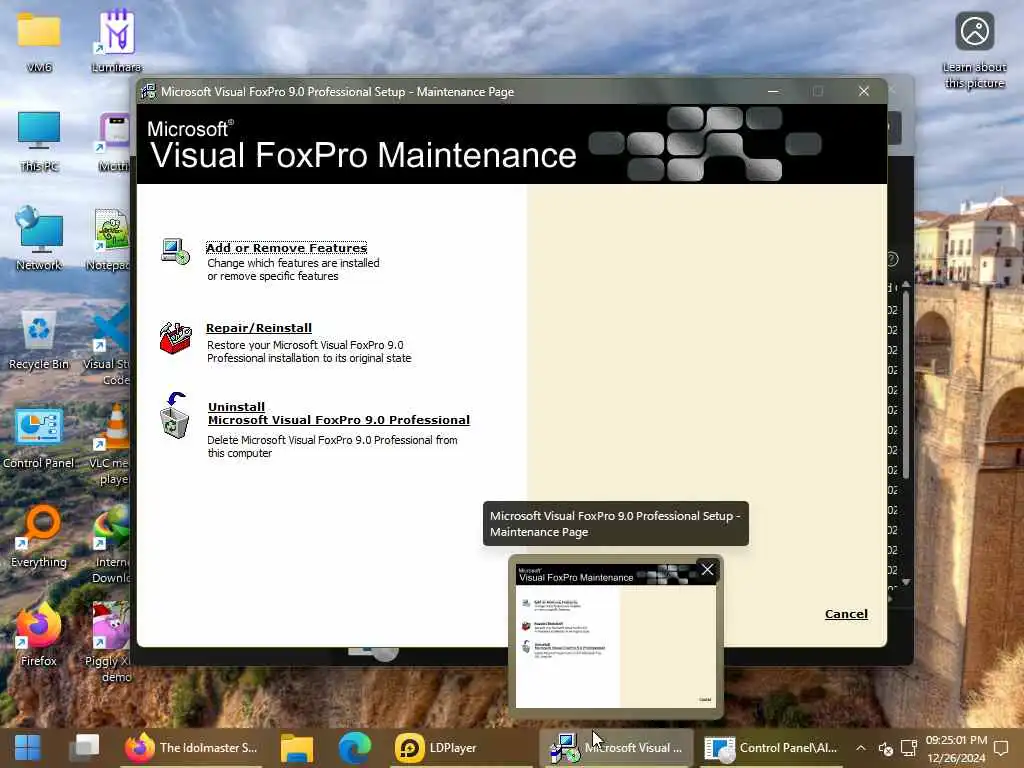This screenshot has width=1024, height=768.
Task: Select the Notepad++ desktop shortcut
Action: click(111, 240)
